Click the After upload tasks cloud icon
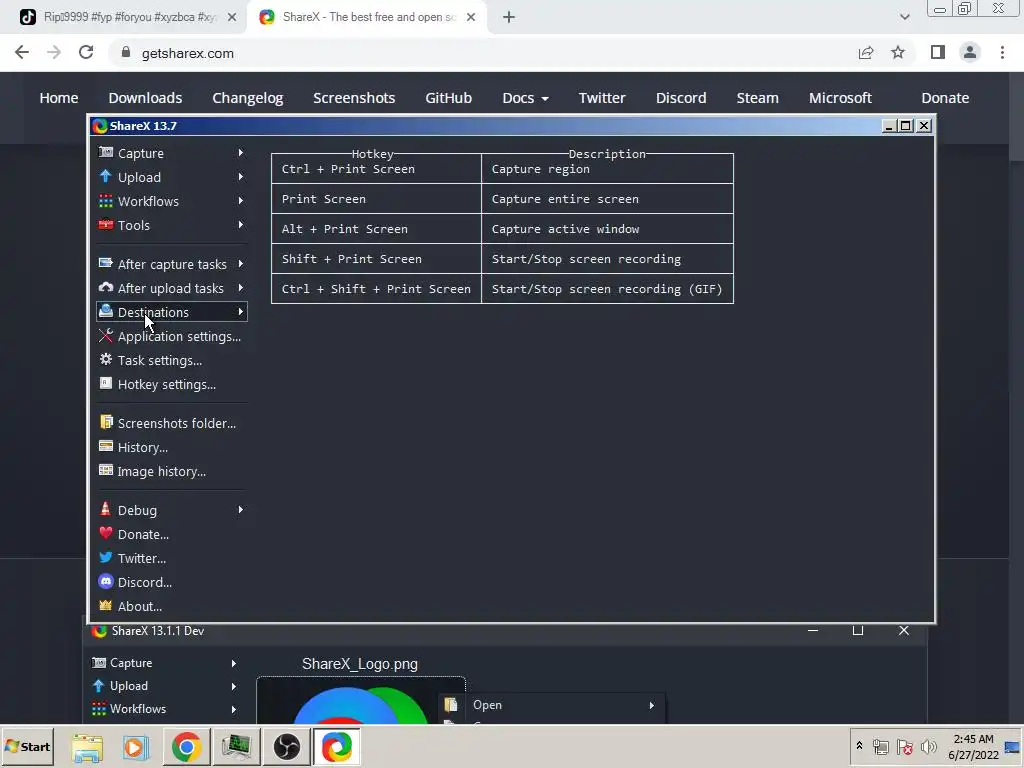This screenshot has height=768, width=1024. point(106,287)
